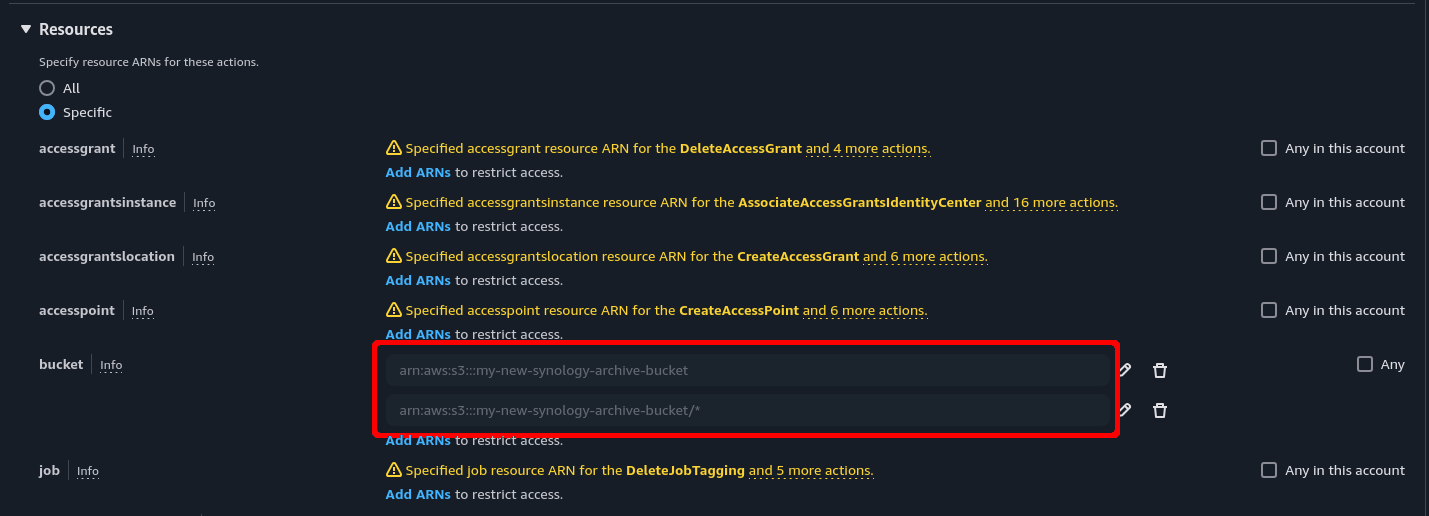Click warning icon beside AssociateAccessGrantsIdentityCenter message
Viewport: 1429px width, 516px height.
[394, 202]
